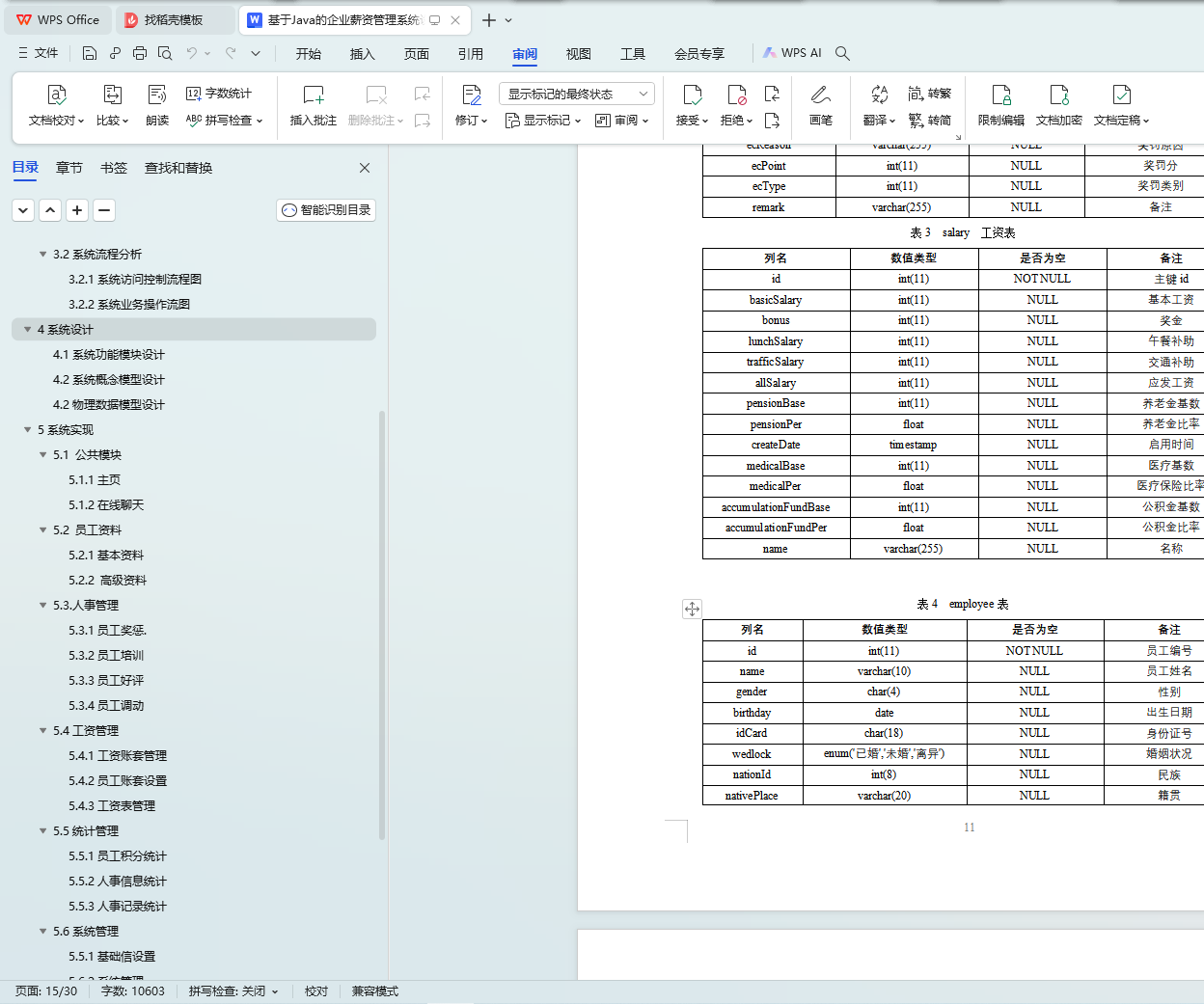Click the print preview icon
The image size is (1204, 1004).
point(165,53)
